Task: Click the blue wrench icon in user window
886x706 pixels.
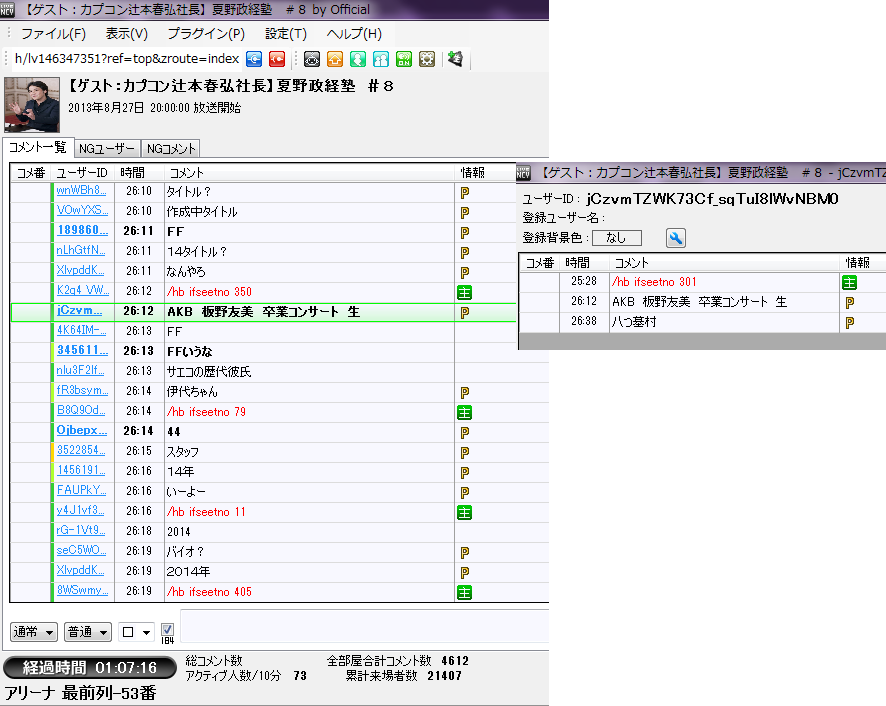Action: (675, 238)
